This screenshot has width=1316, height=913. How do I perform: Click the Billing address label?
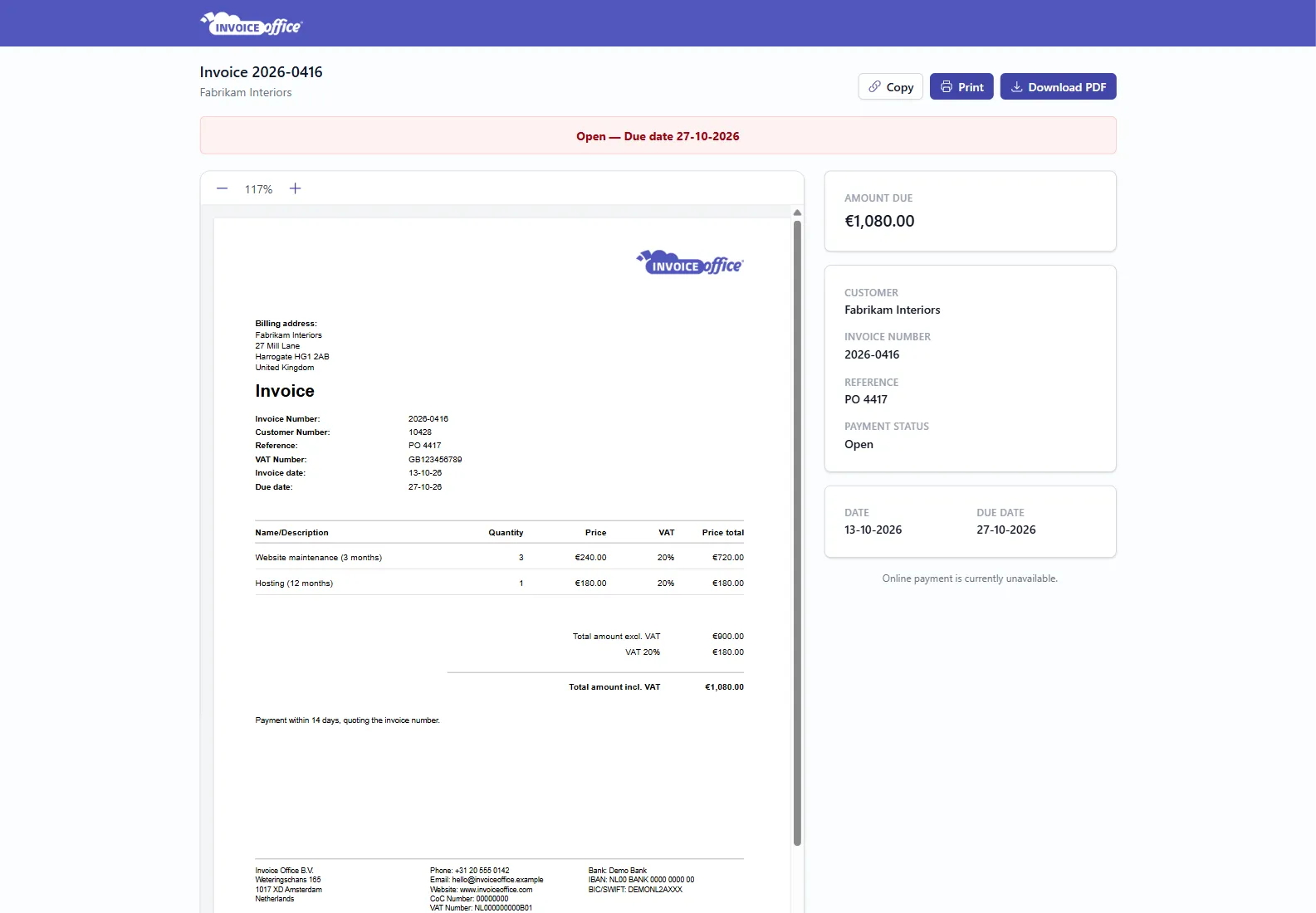point(286,324)
